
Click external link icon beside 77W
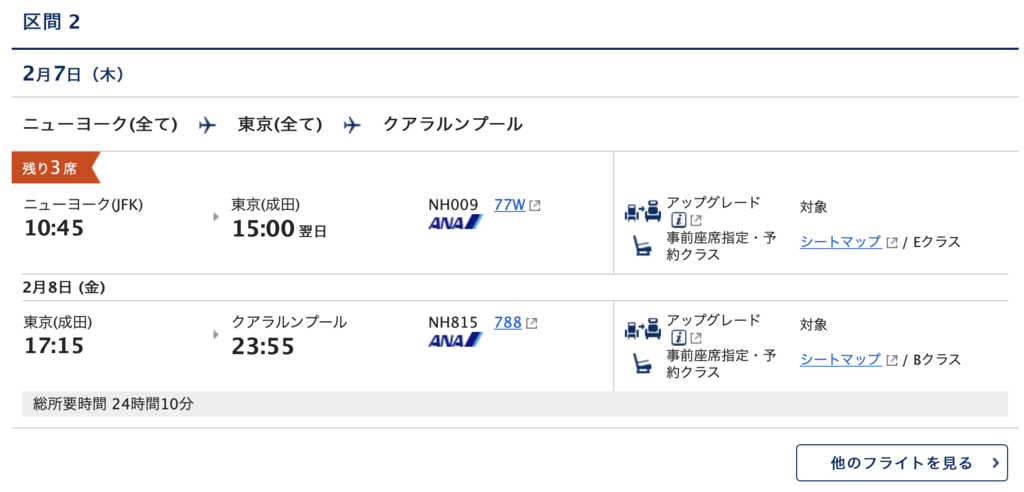coord(535,205)
